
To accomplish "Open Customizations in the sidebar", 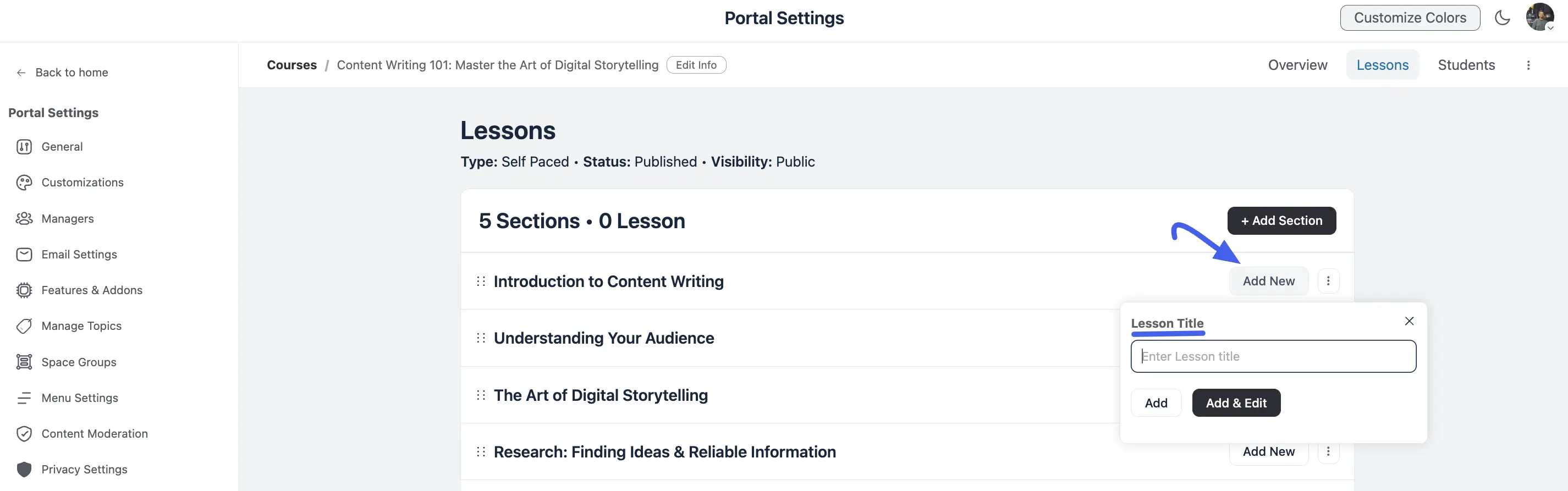I will click(x=82, y=183).
